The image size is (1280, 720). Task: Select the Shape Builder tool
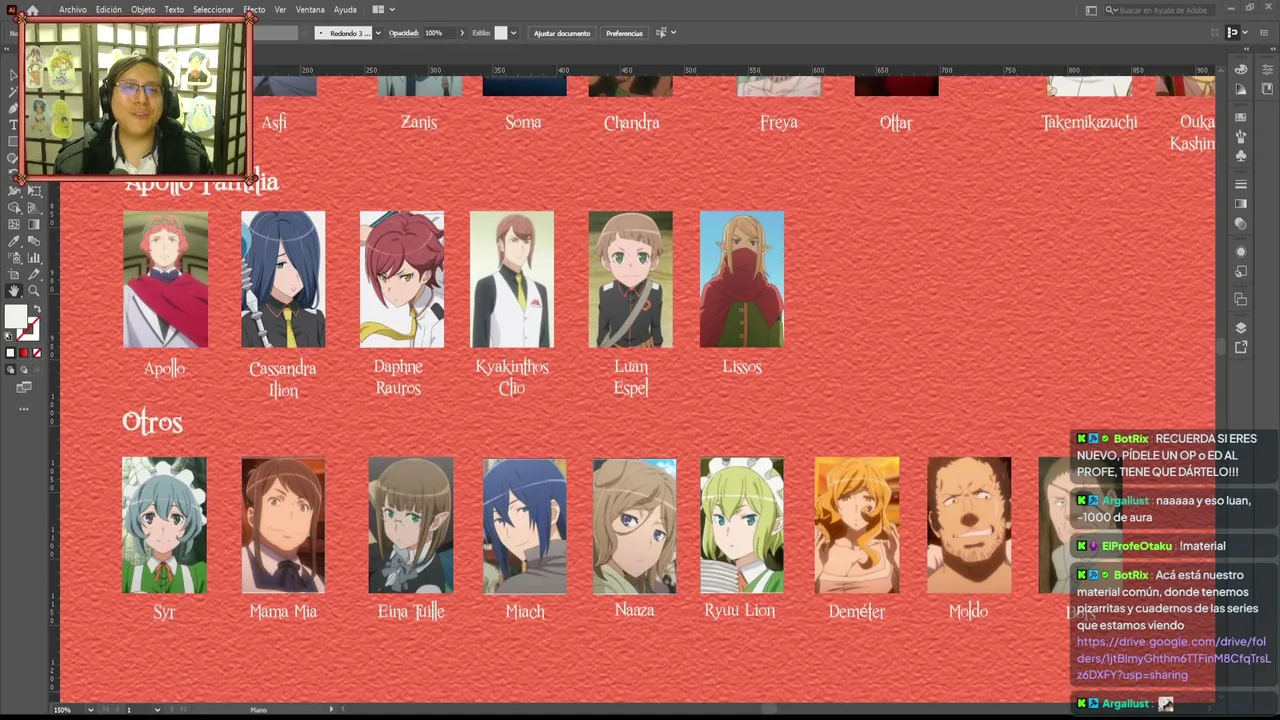coord(14,208)
